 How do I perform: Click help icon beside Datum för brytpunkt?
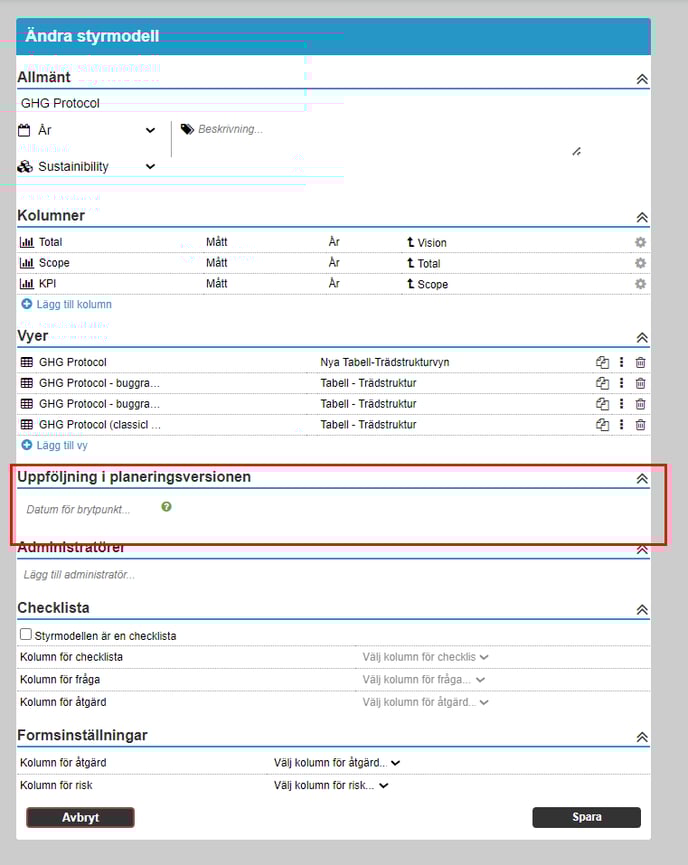(166, 507)
